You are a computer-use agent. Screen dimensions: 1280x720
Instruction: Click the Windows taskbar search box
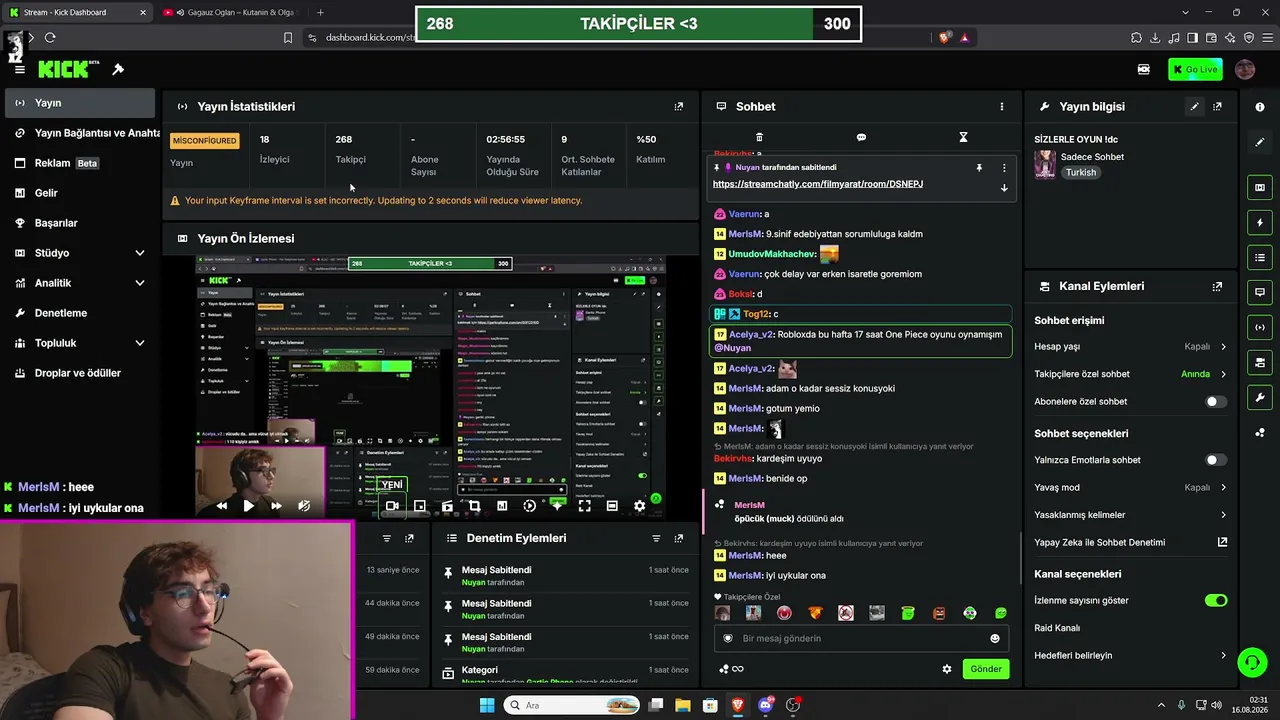click(571, 705)
